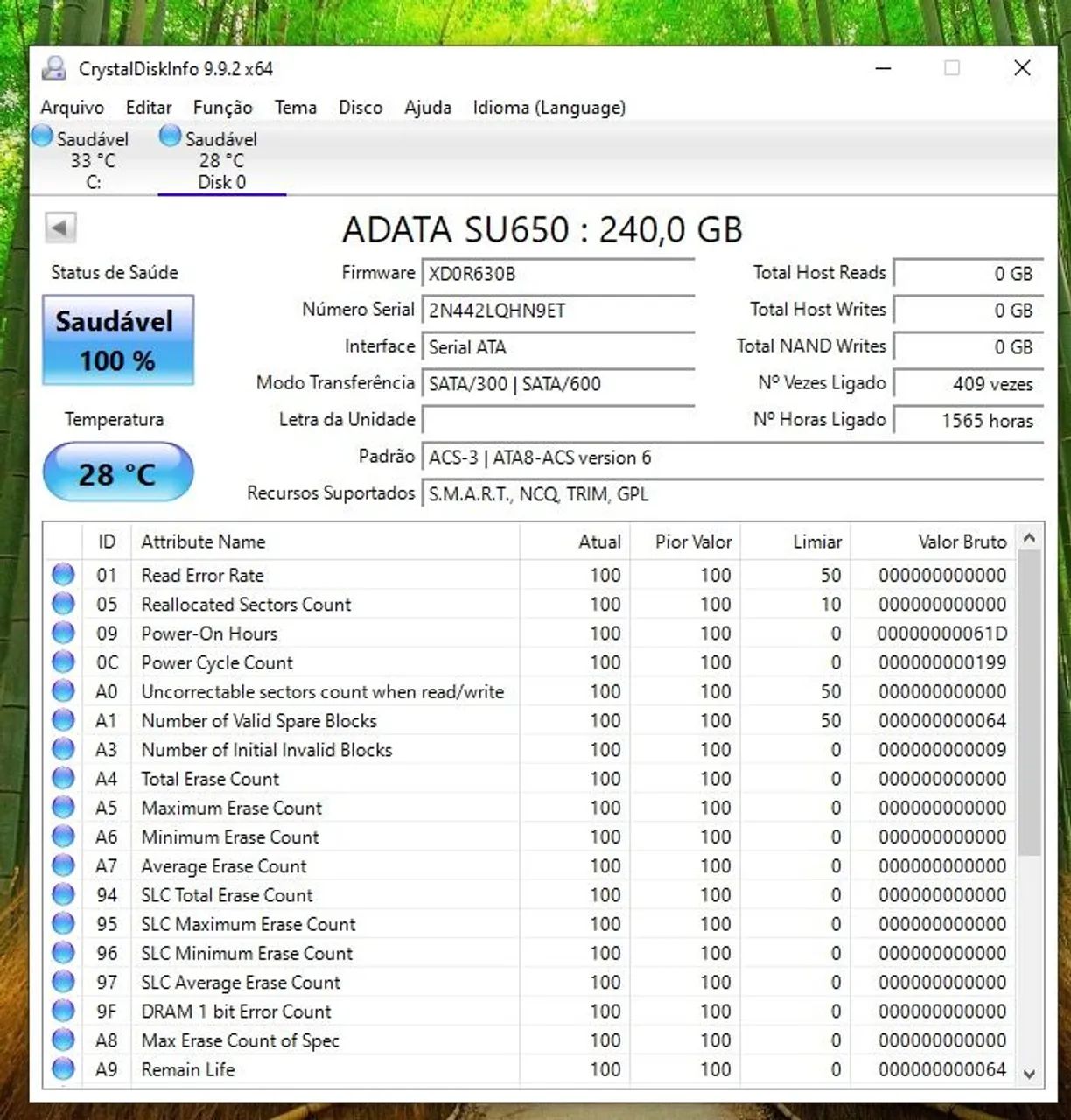
Task: Click the blue status orb of Disk 0
Action: 171,136
